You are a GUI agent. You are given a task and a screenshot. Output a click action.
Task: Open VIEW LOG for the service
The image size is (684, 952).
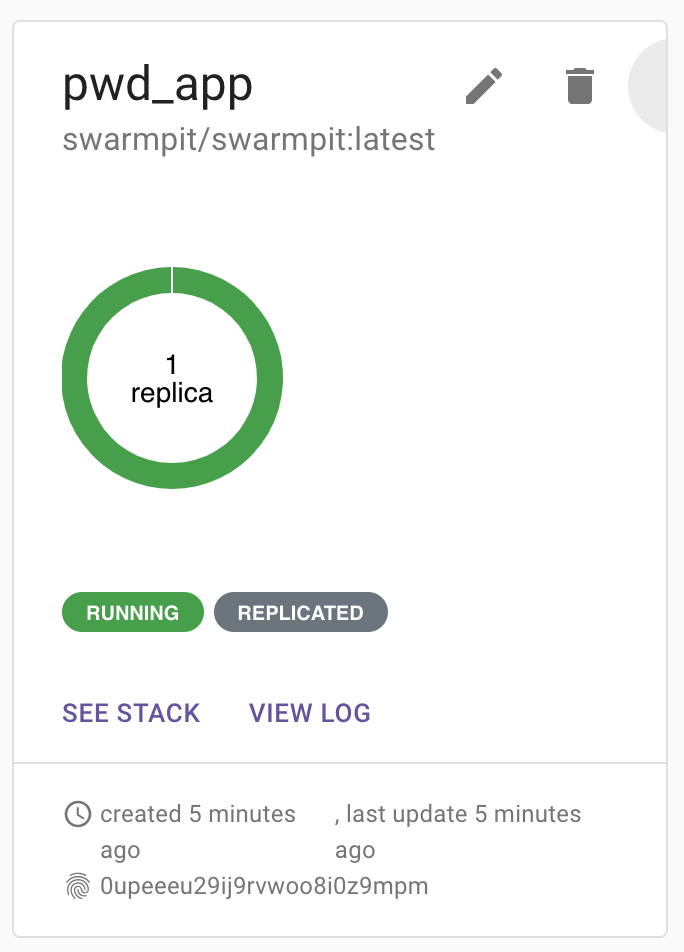pyautogui.click(x=310, y=713)
